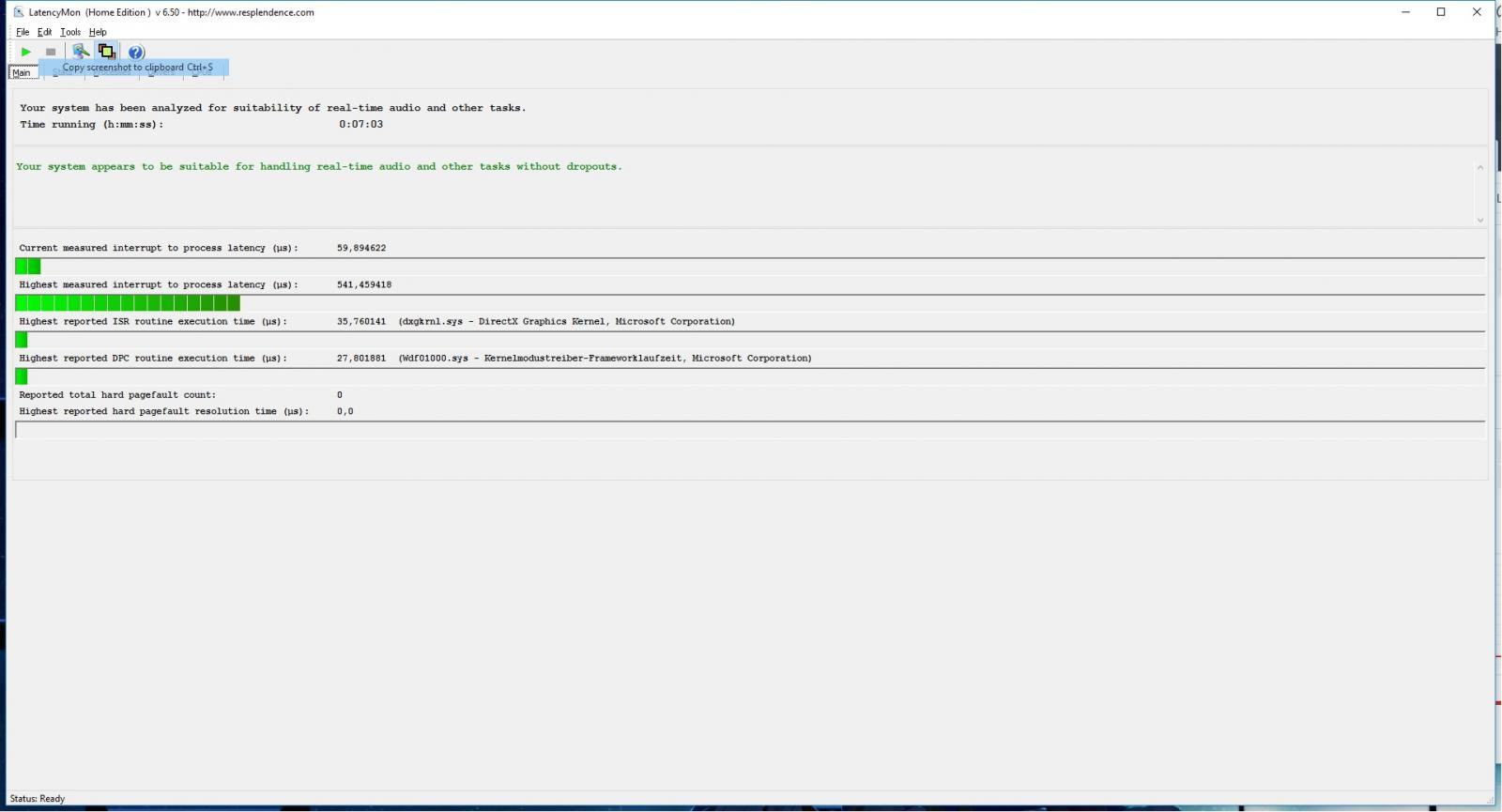Screen dimensions: 1502x812
Task: Click 'Reported total hard pagefault count' label
Action: click(x=117, y=395)
